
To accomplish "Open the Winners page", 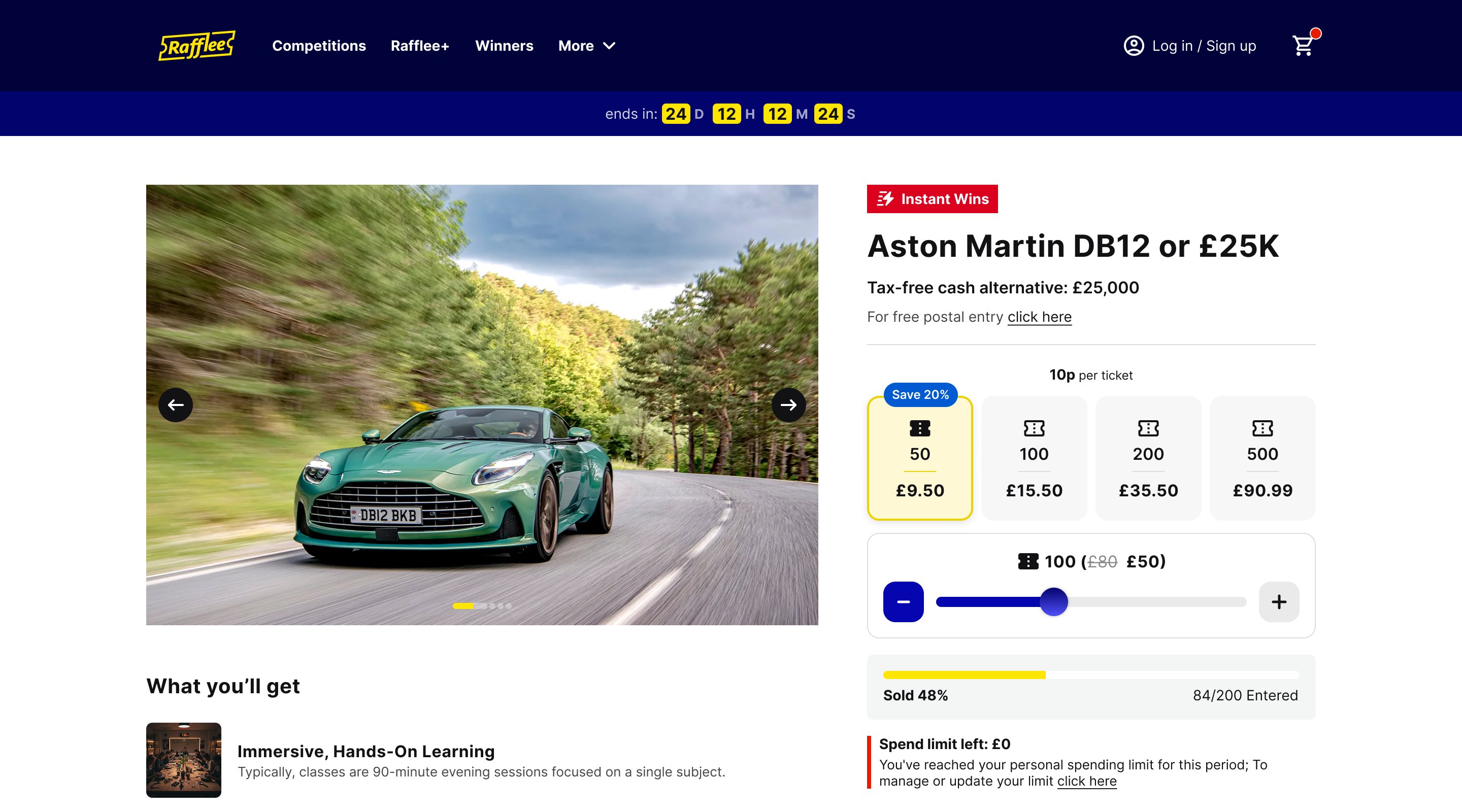I will (504, 46).
